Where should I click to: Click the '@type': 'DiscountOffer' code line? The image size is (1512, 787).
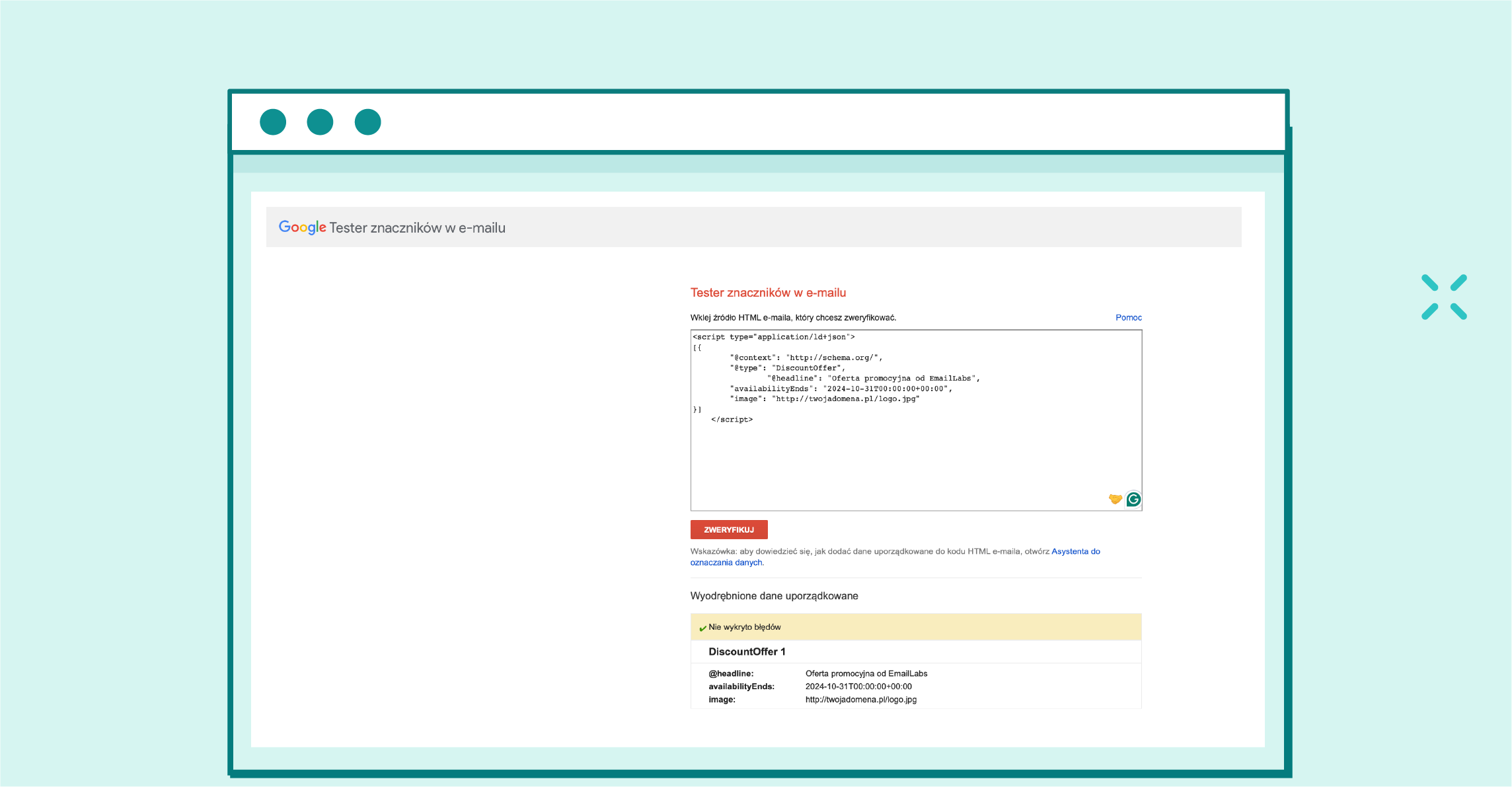[787, 368]
